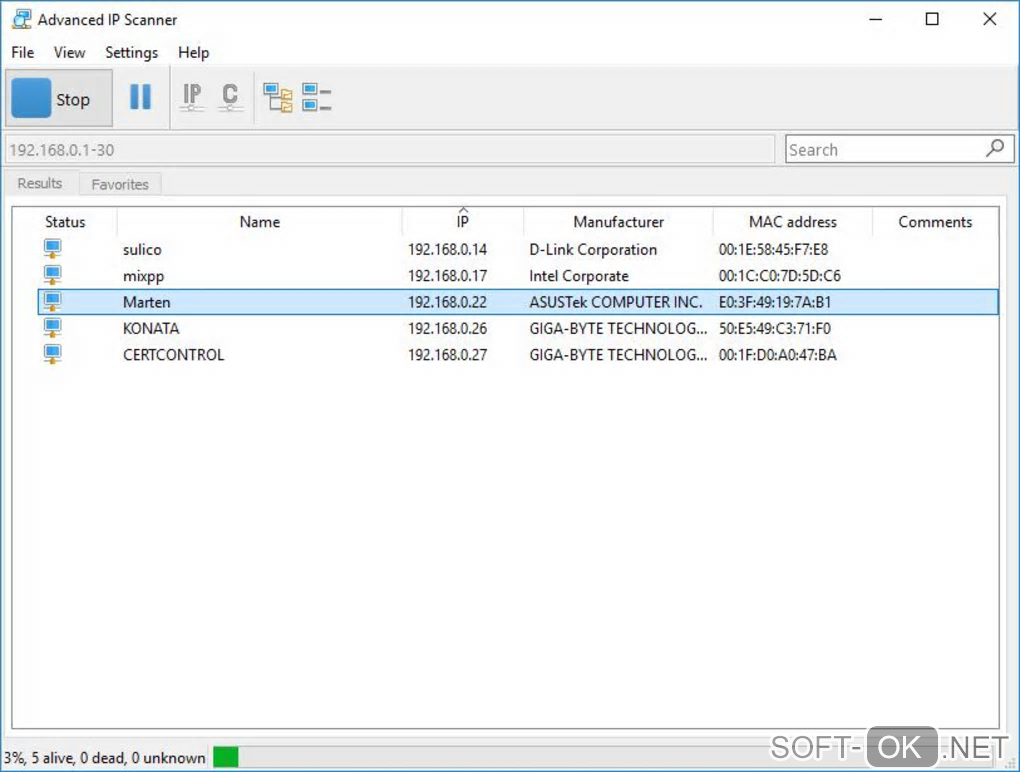Select the sulico host name
The image size is (1020, 772).
tap(142, 250)
